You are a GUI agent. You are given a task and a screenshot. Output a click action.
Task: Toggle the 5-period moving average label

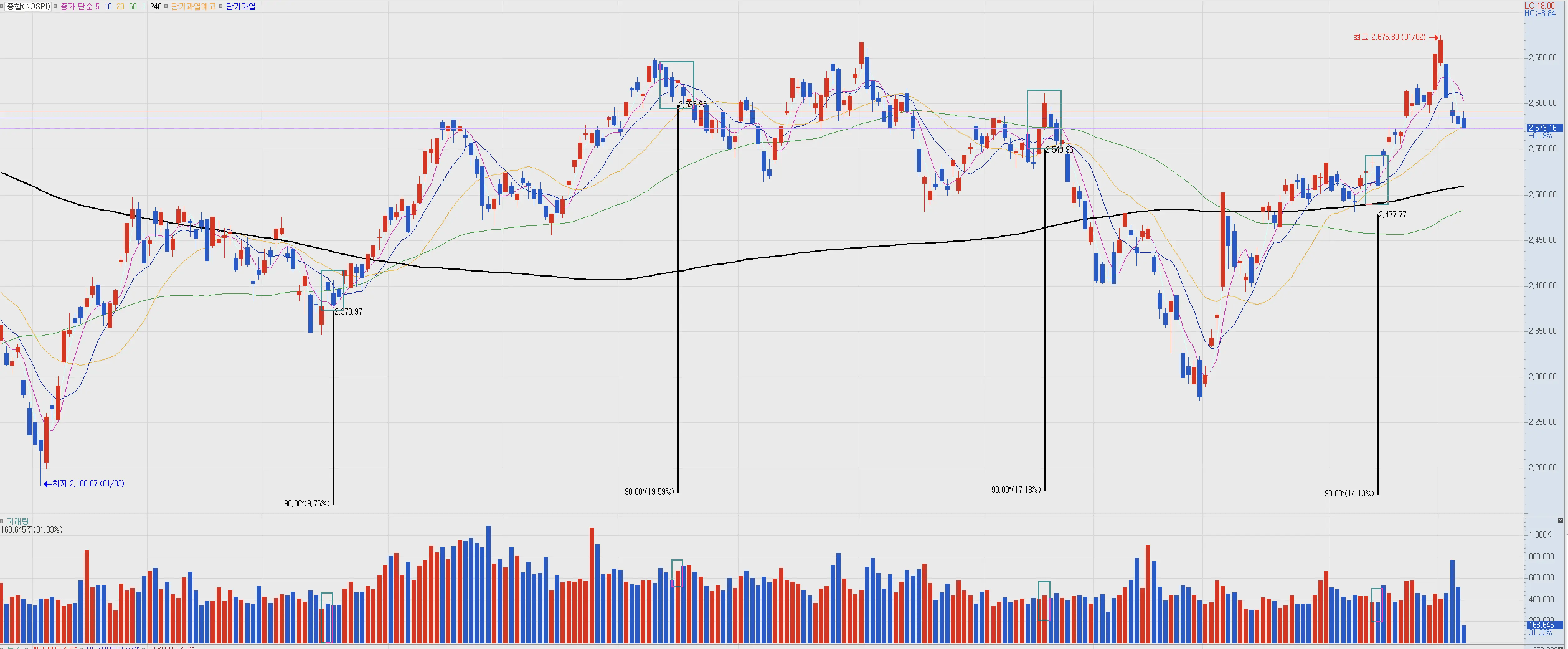click(x=97, y=7)
